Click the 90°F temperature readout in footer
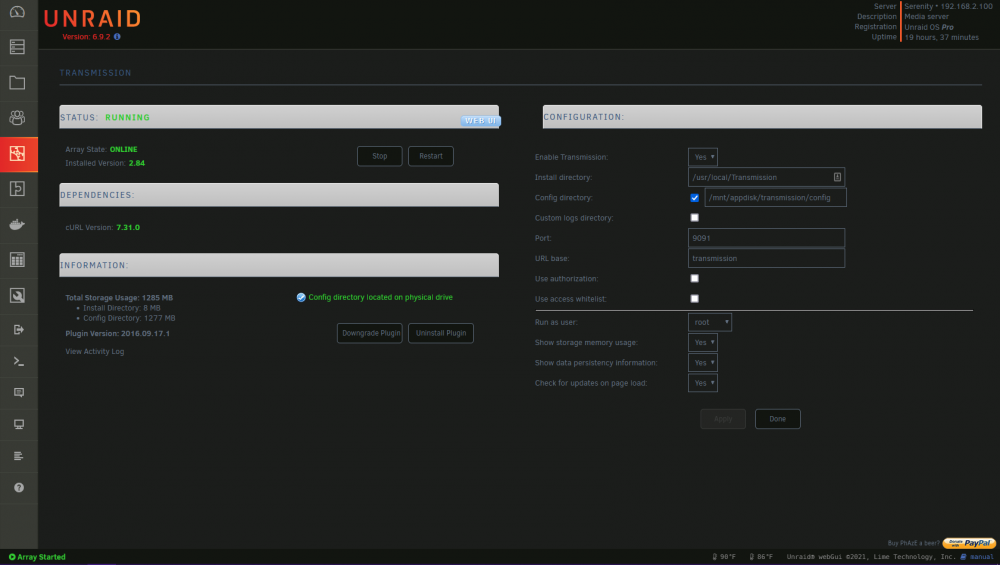Image resolution: width=1000 pixels, height=565 pixels. tap(724, 557)
